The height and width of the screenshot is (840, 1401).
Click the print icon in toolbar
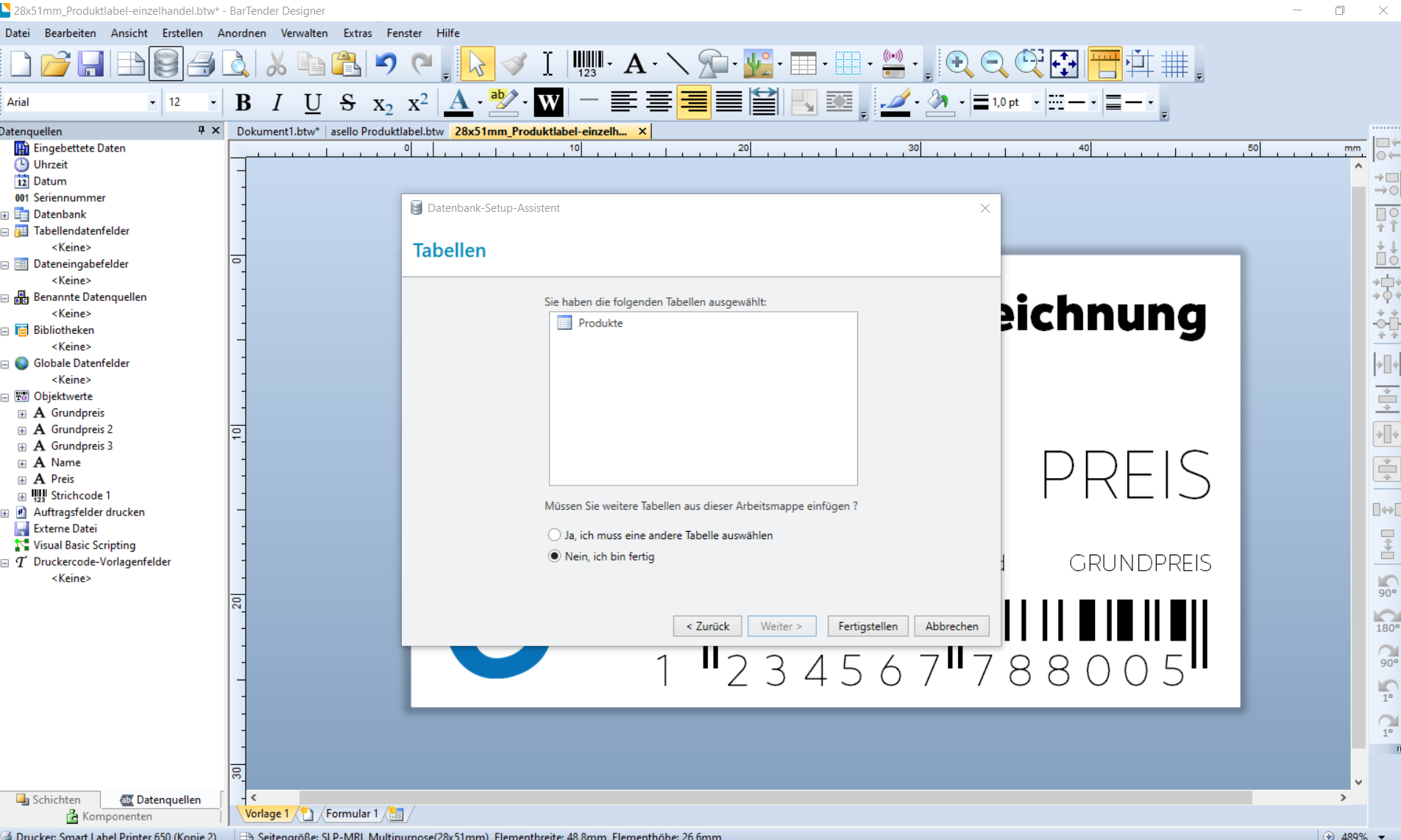click(x=200, y=64)
